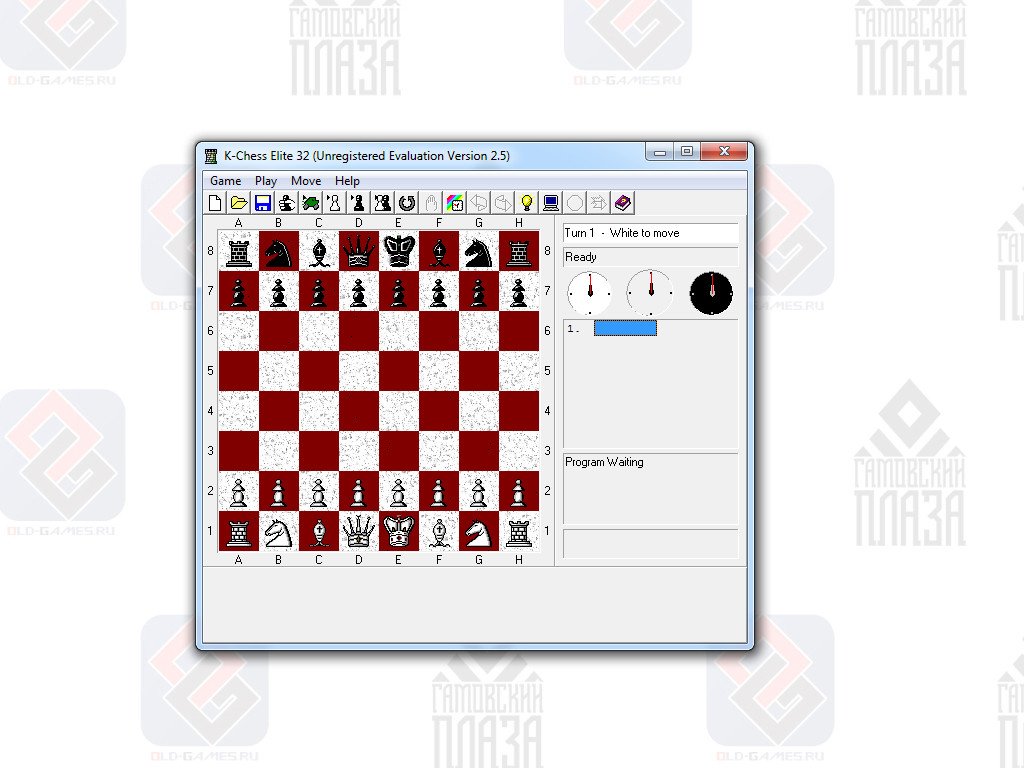Click the rabbit toolbar icon
1024x768 pixels.
point(287,203)
